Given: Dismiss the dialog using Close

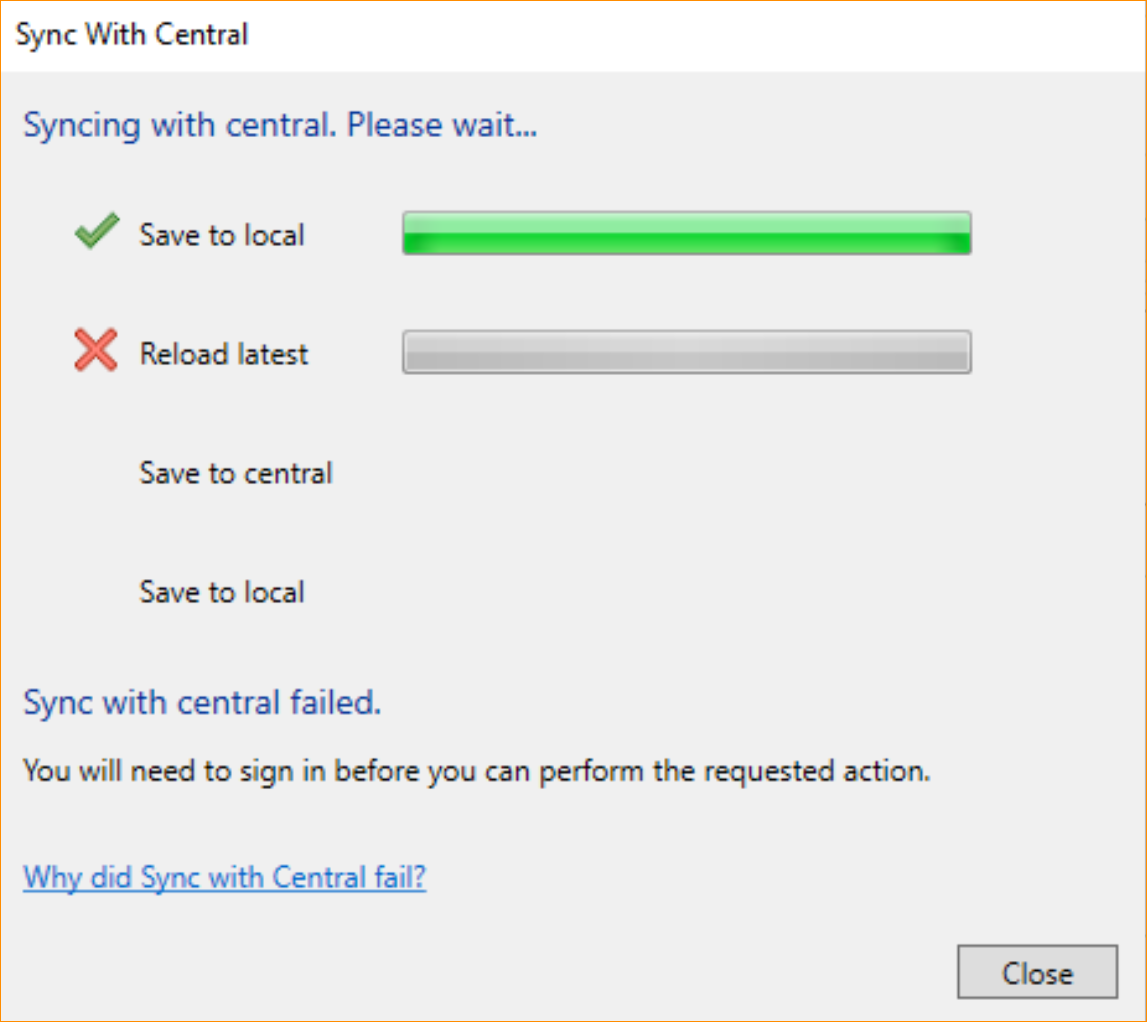Looking at the screenshot, I should coord(1037,972).
